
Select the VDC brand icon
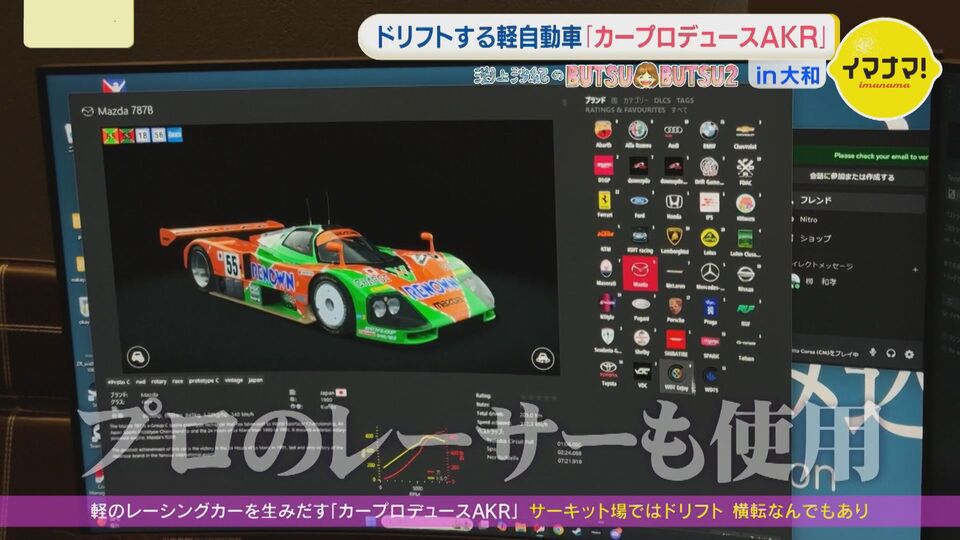point(642,371)
